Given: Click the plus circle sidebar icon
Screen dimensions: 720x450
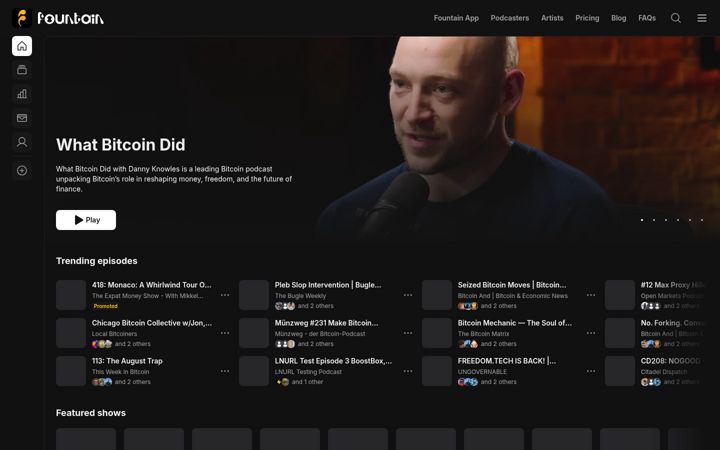Looking at the screenshot, I should (22, 170).
